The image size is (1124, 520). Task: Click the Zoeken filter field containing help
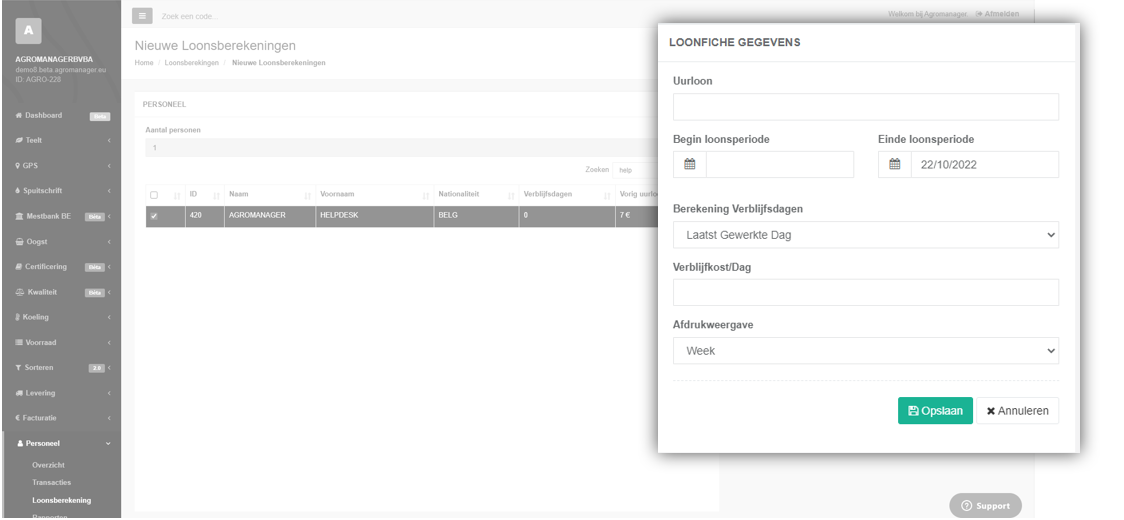[635, 170]
